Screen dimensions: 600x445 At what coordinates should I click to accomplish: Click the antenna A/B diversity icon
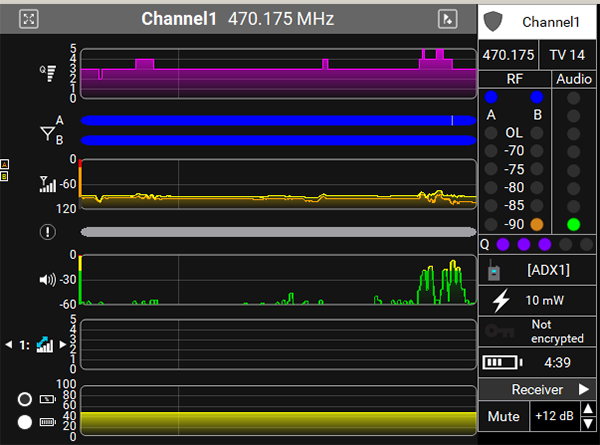52,130
